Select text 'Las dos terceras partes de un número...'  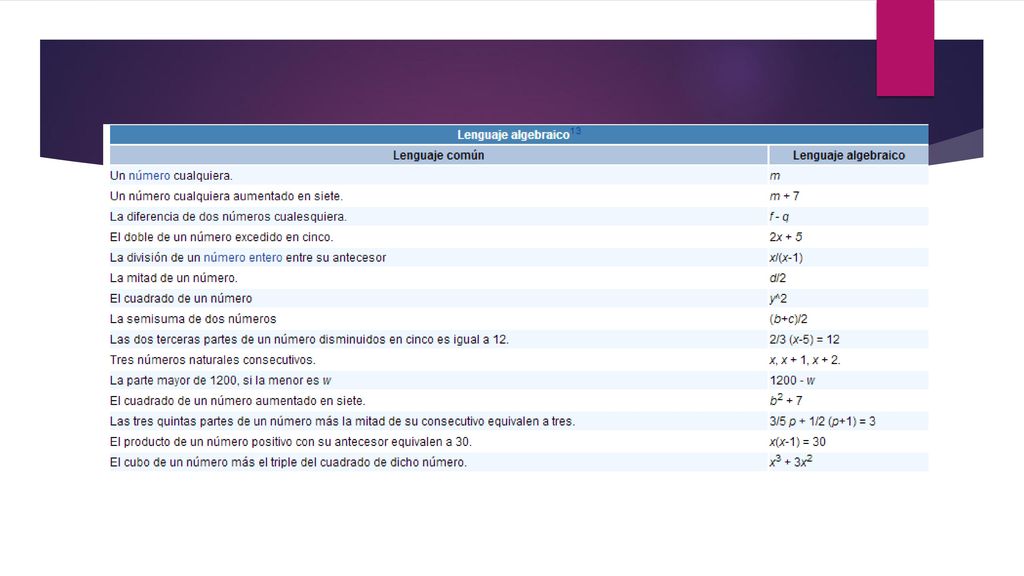coord(309,340)
